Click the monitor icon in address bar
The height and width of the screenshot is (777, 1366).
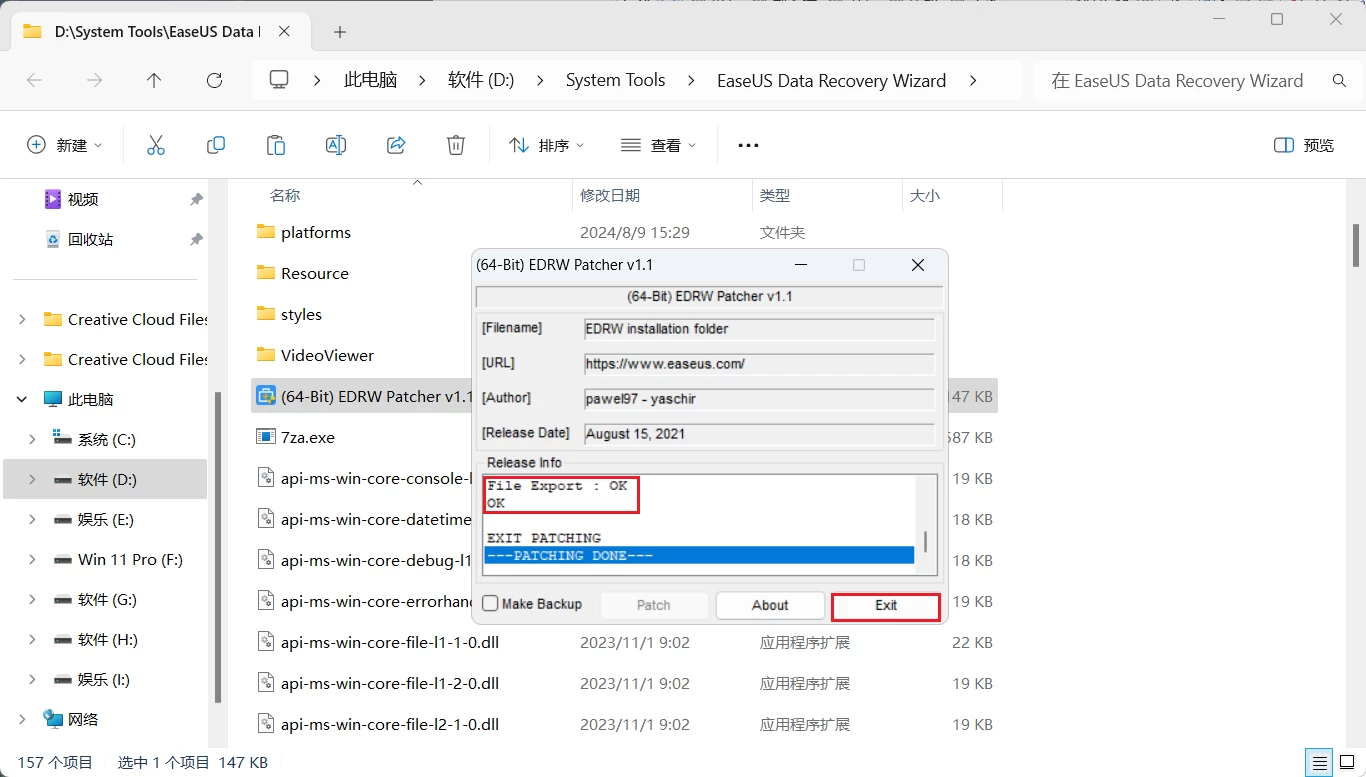279,80
